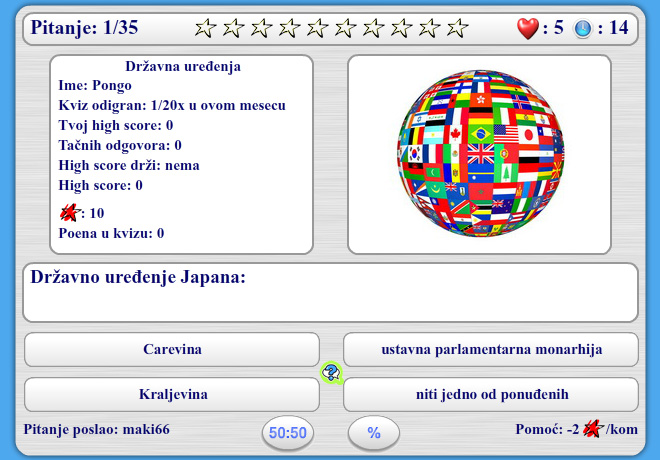The height and width of the screenshot is (460, 660).
Task: Choose the answer 'Carevina'
Action: (172, 349)
